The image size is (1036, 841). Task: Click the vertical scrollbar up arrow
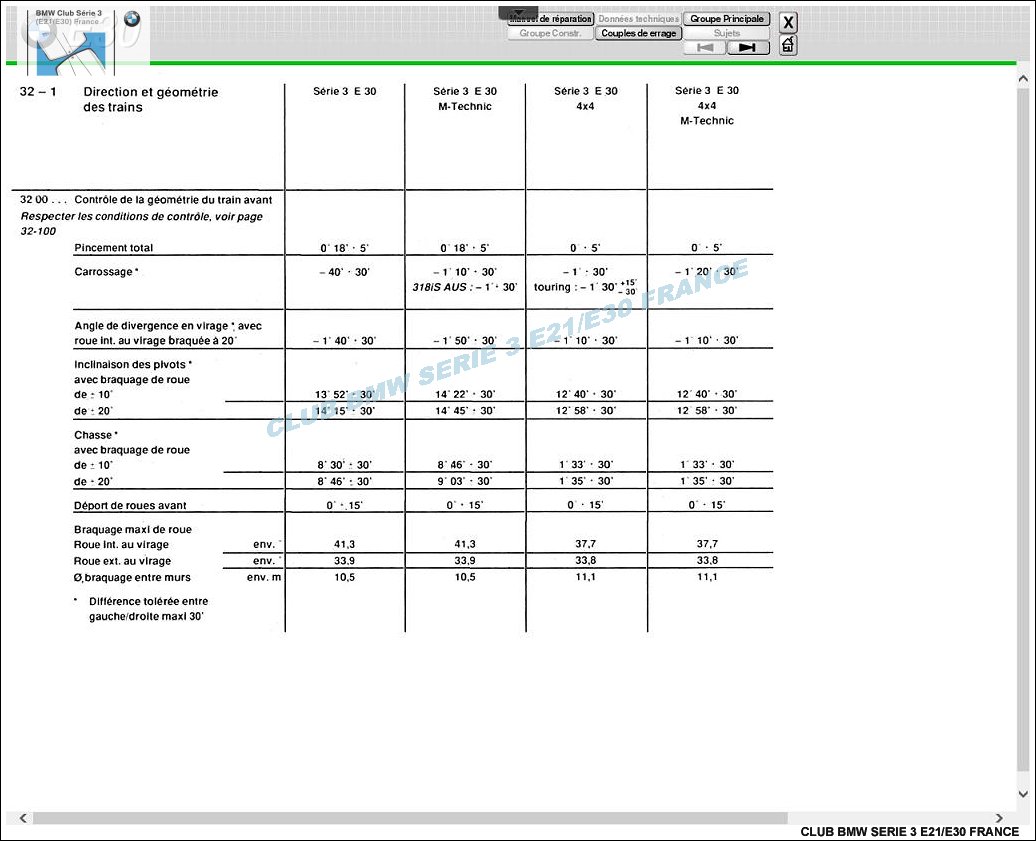[1023, 79]
